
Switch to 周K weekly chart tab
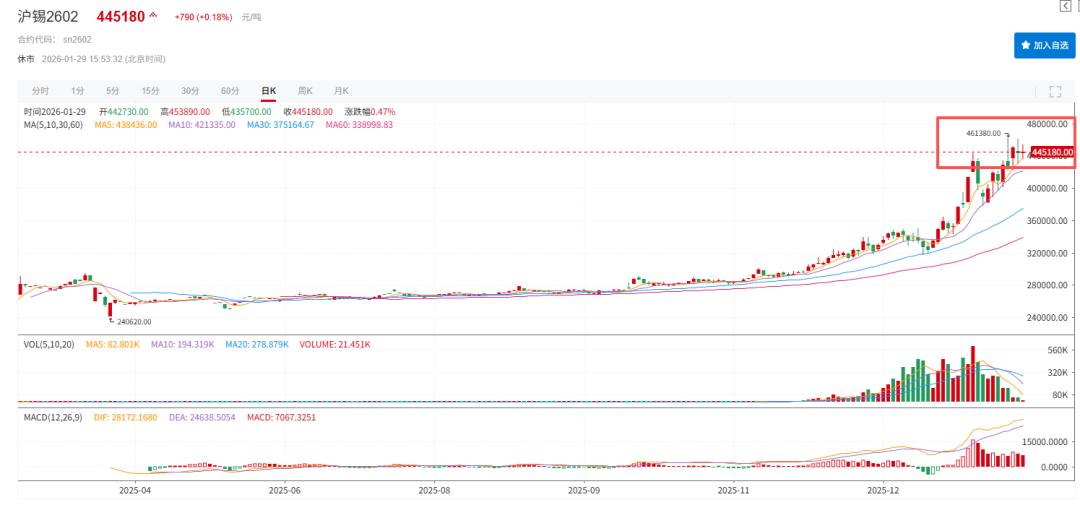305,91
